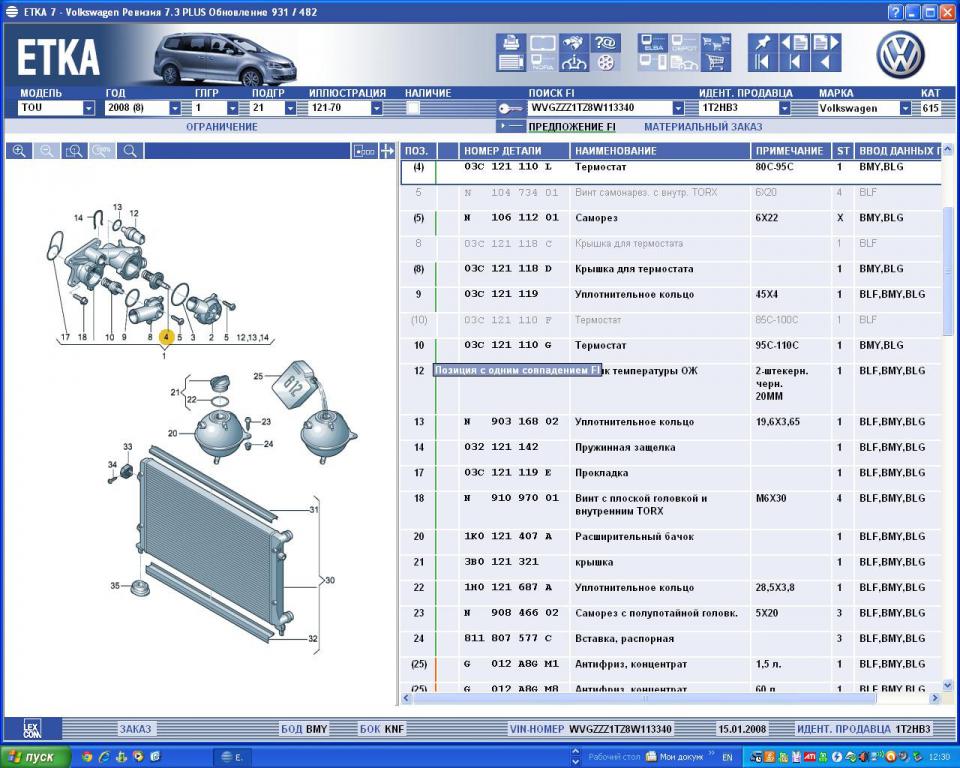Click the illustration thumbnails strip icon
This screenshot has width=960, height=768.
[x=364, y=151]
